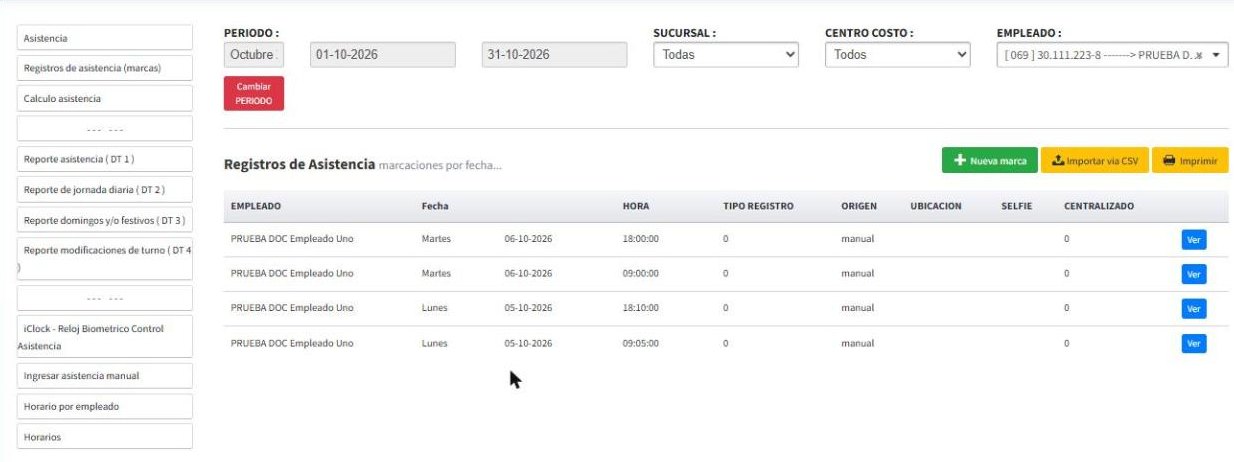Screen dimensions: 1234x462
Task: Click the upload icon on Importar via CSV
Action: (x=1058, y=160)
